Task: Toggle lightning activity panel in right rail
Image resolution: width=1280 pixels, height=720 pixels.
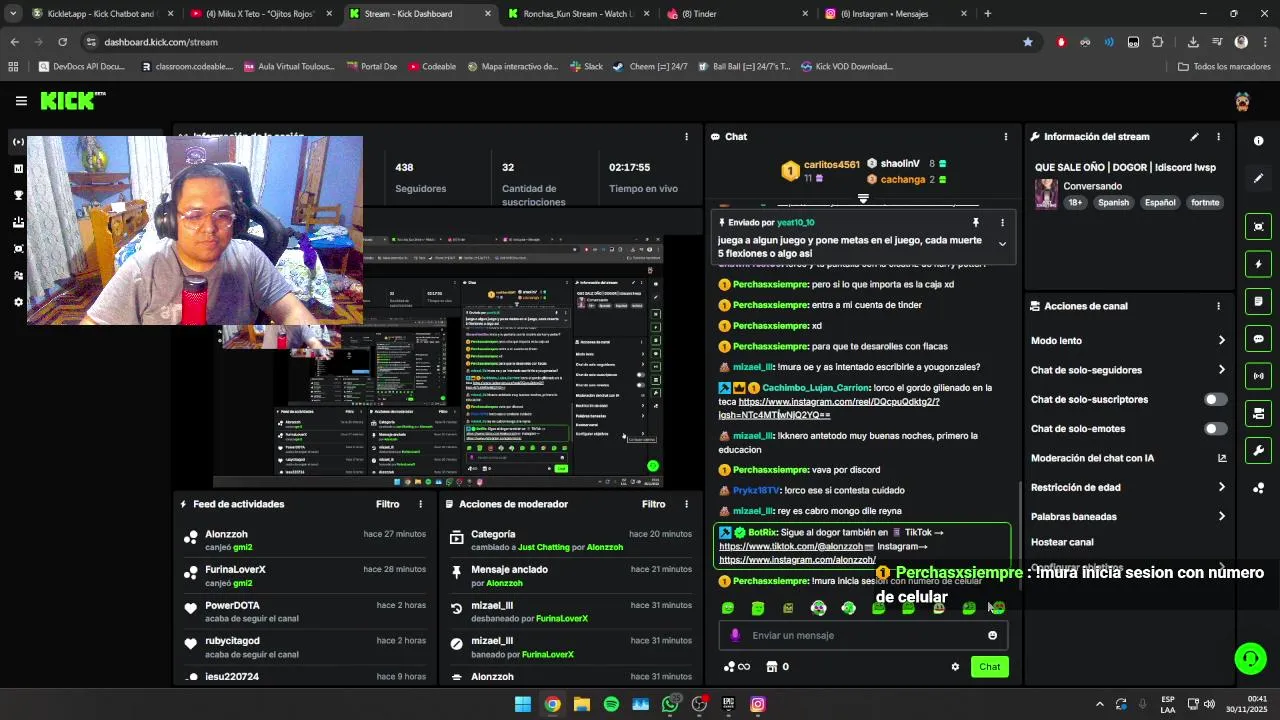Action: [x=1259, y=264]
